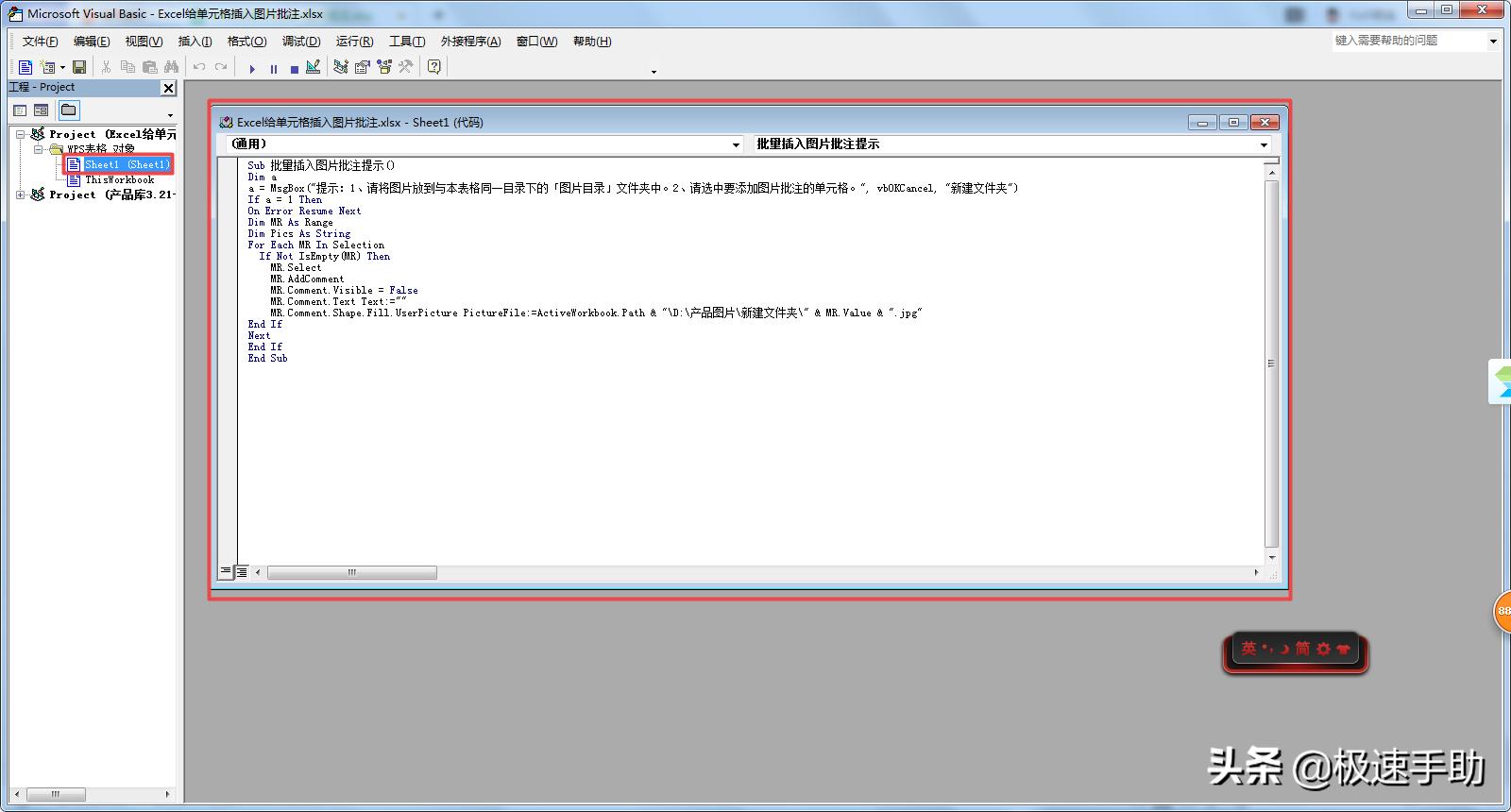Image resolution: width=1511 pixels, height=812 pixels.
Task: Open the 工具(T) menu
Action: tap(407, 42)
